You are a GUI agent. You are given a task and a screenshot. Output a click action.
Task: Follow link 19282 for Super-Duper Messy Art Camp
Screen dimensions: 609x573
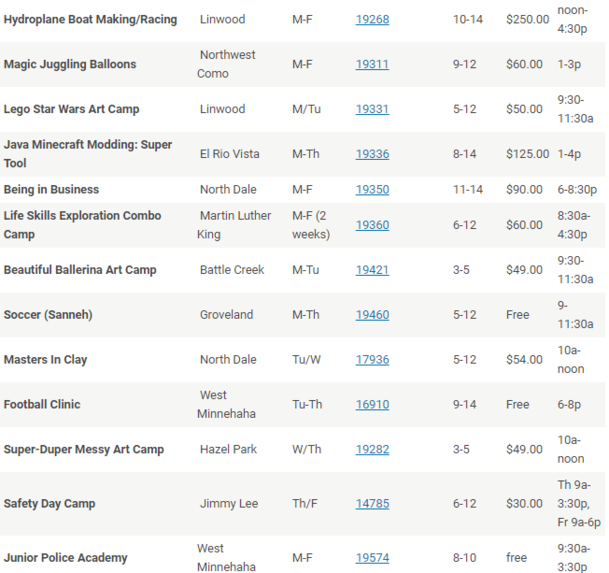[372, 450]
